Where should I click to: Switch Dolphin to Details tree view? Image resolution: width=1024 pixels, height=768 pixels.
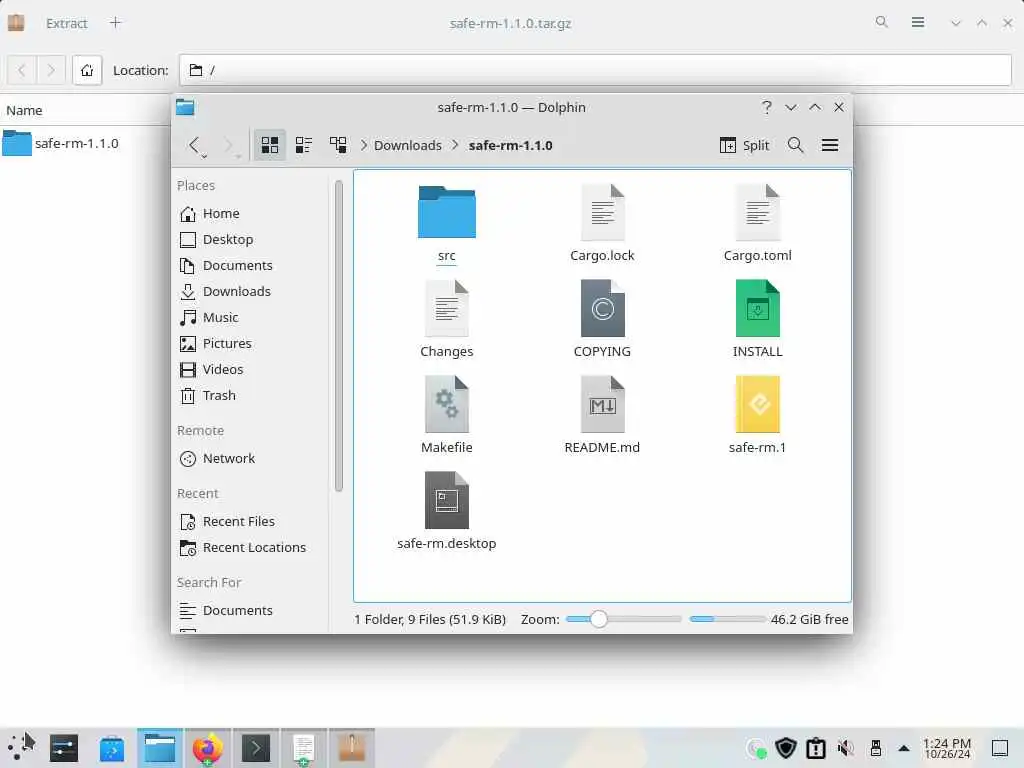338,145
